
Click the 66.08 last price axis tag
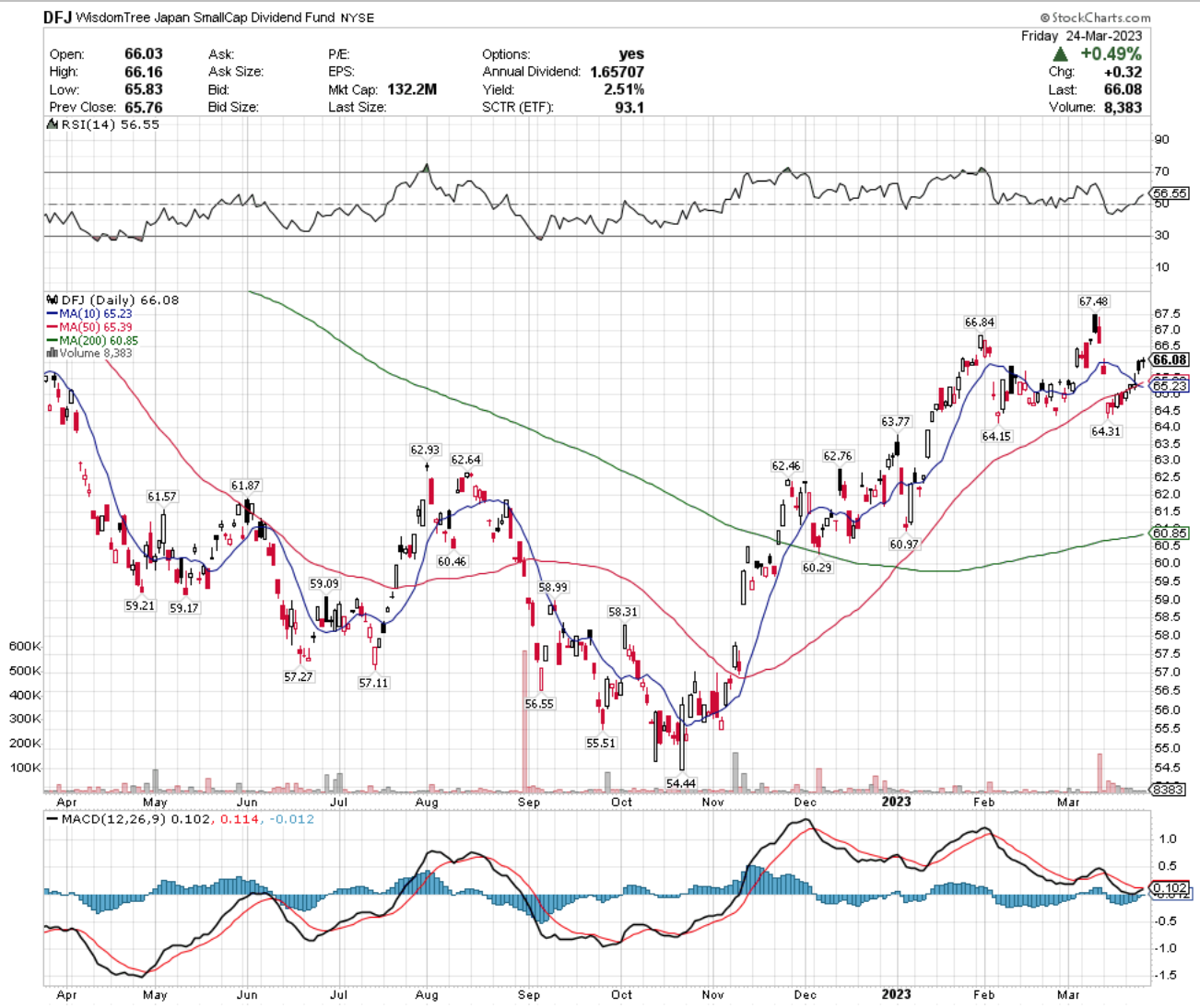click(x=1171, y=359)
